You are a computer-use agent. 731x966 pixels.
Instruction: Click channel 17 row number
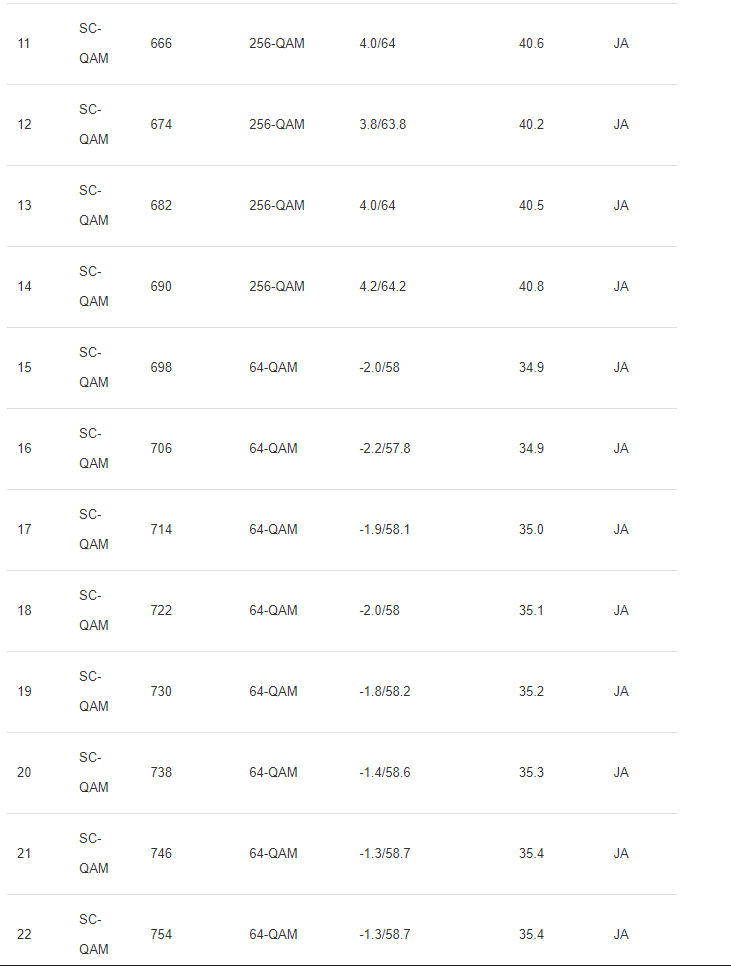click(24, 530)
